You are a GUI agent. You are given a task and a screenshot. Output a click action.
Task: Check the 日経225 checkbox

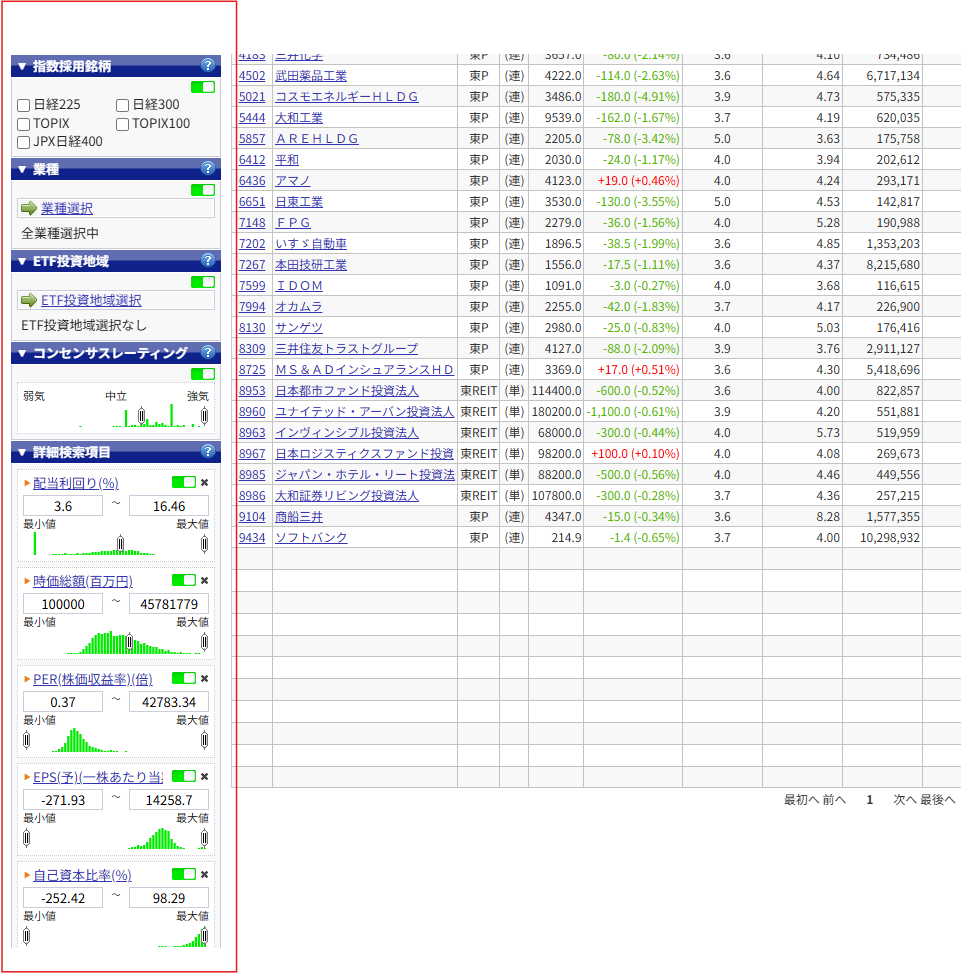24,105
